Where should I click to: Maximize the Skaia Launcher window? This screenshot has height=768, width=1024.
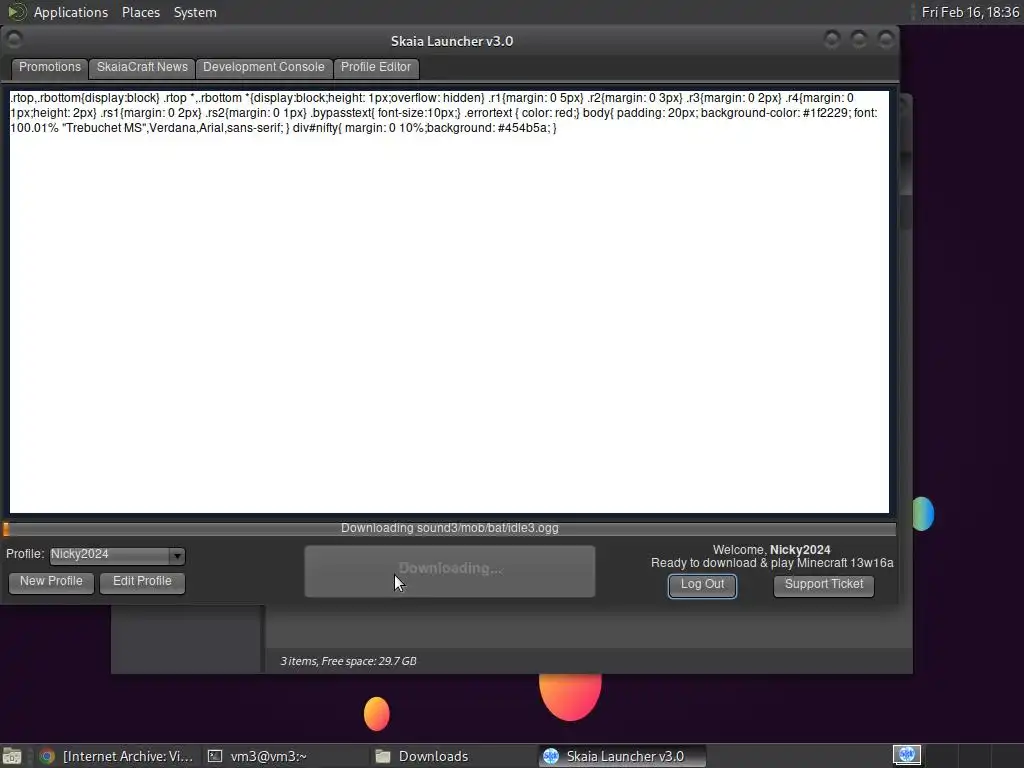(x=859, y=40)
